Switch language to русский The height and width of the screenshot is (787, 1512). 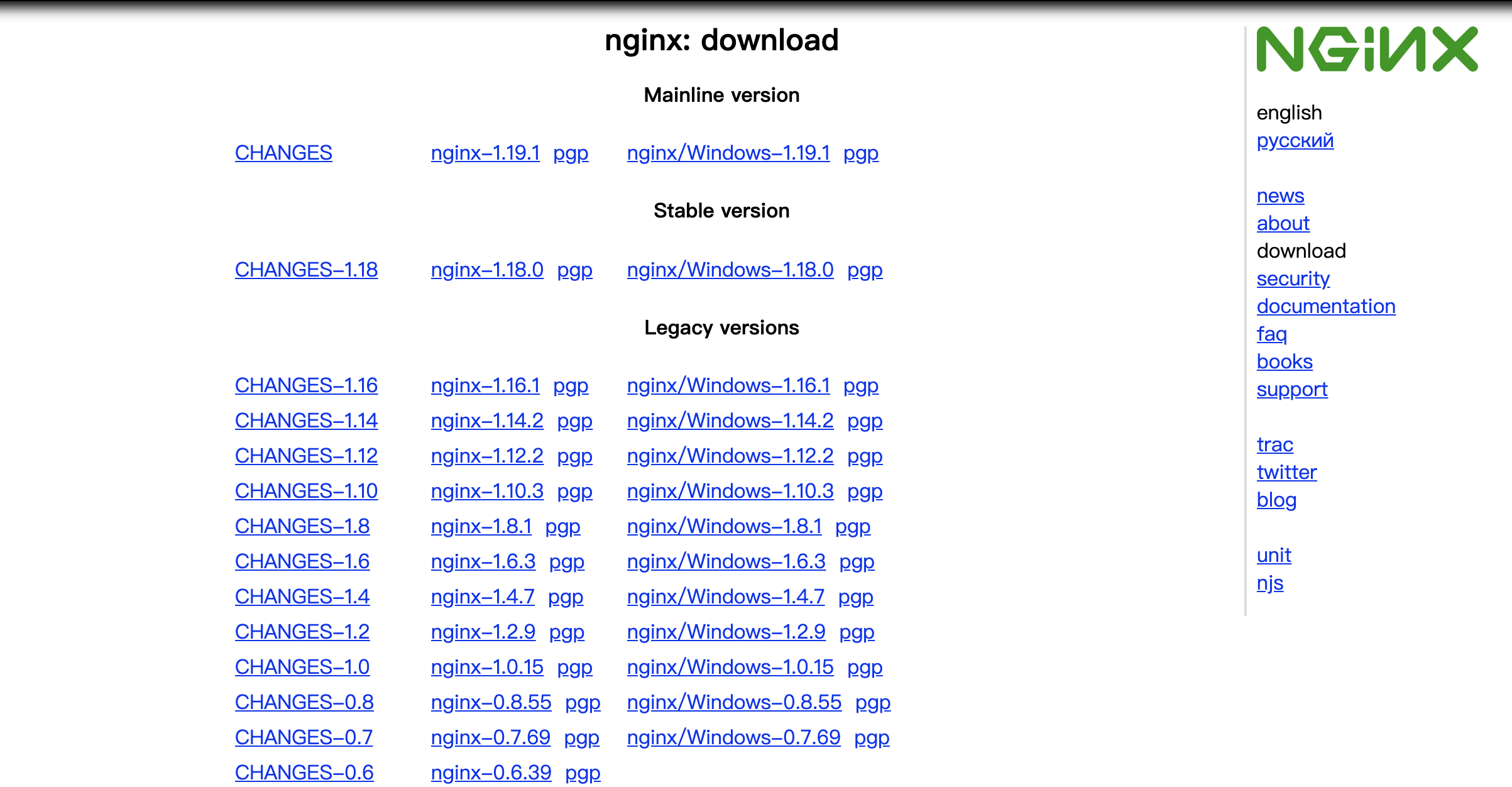[x=1295, y=140]
